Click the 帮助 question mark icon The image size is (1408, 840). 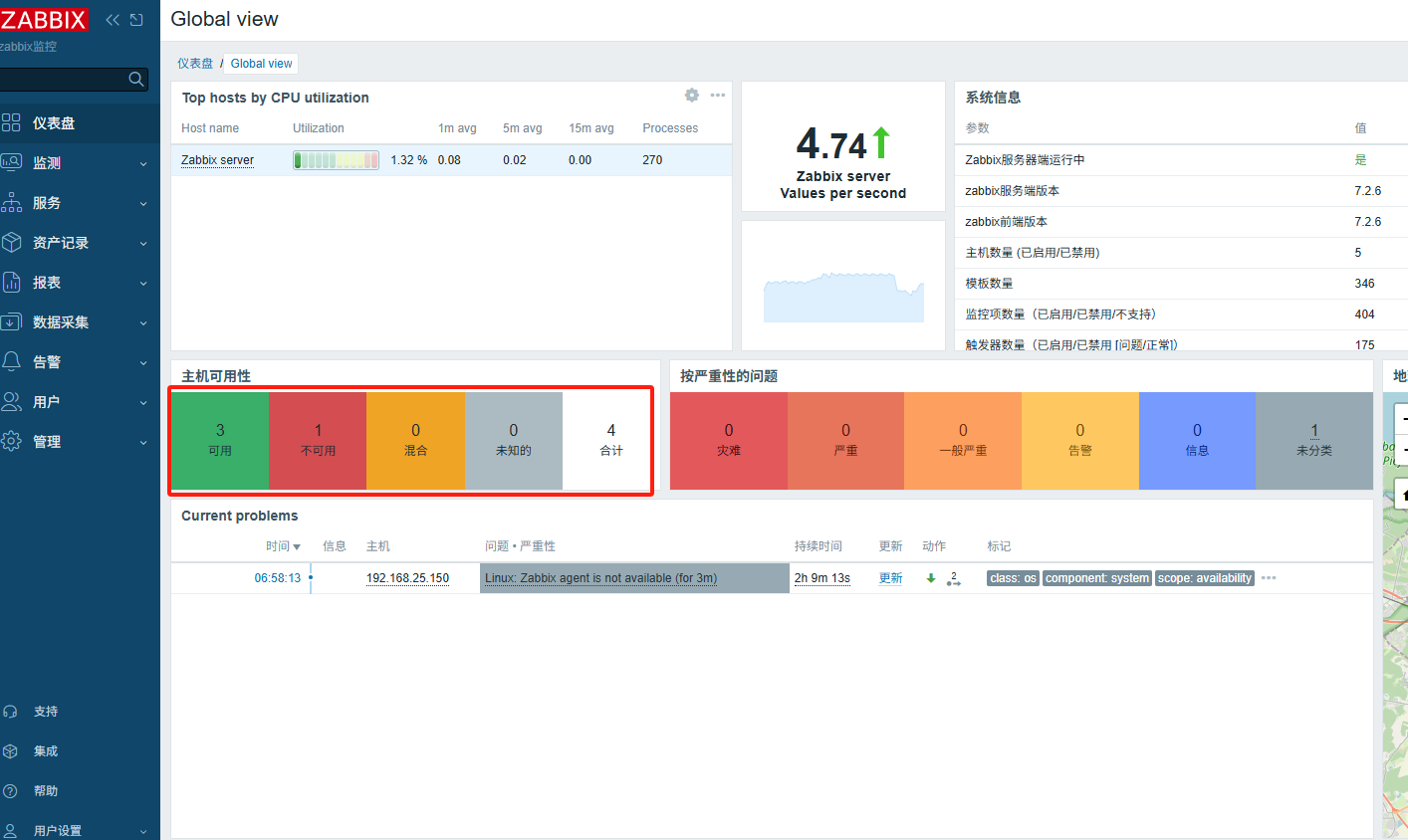pyautogui.click(x=10, y=791)
